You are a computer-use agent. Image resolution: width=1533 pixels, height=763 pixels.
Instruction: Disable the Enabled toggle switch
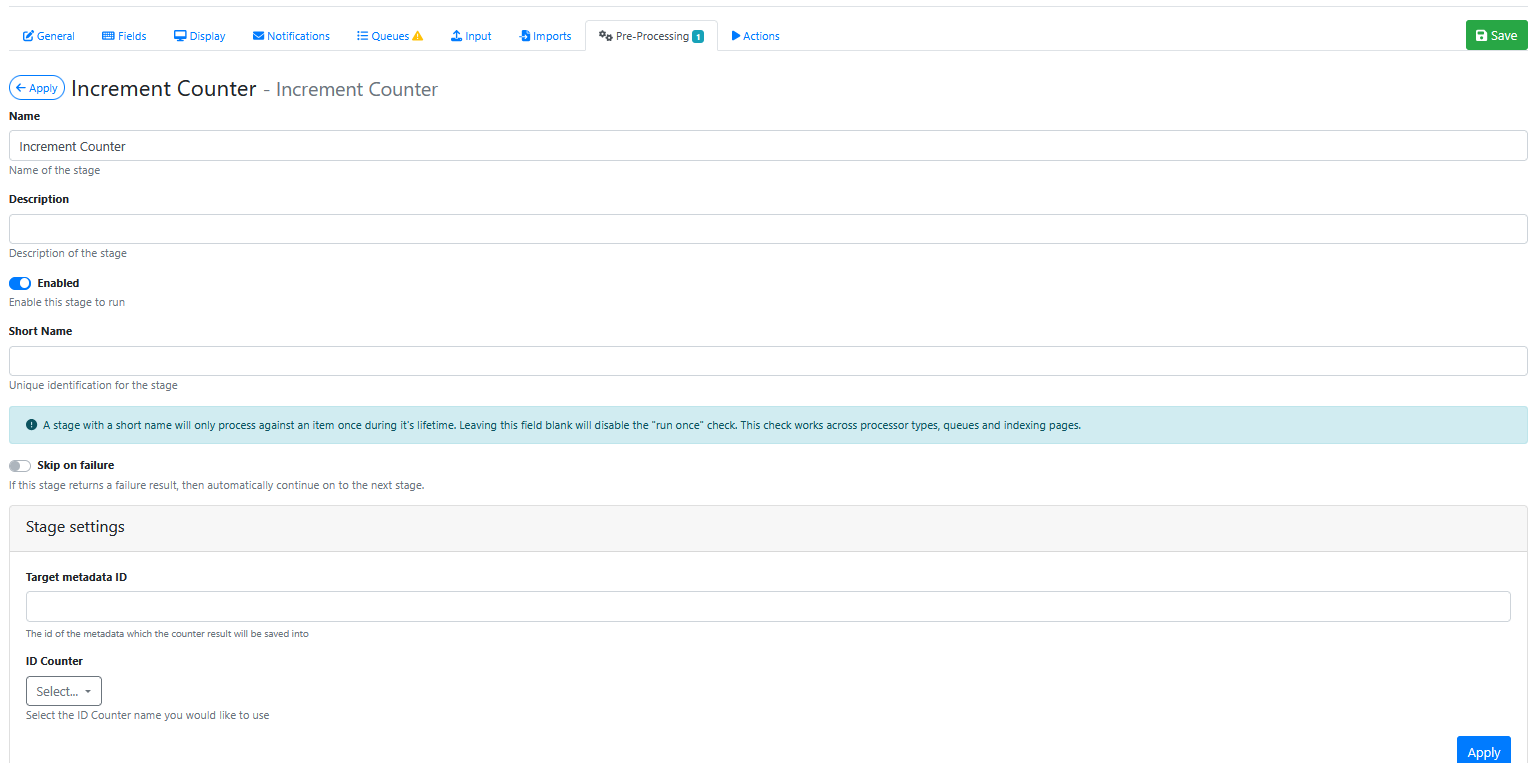click(x=20, y=283)
